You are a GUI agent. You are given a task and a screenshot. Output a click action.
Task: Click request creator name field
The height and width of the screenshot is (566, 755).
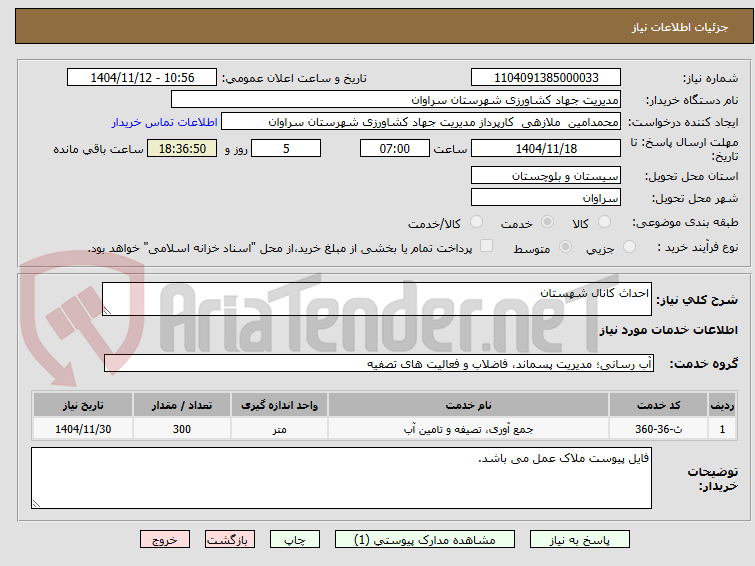pyautogui.click(x=421, y=122)
